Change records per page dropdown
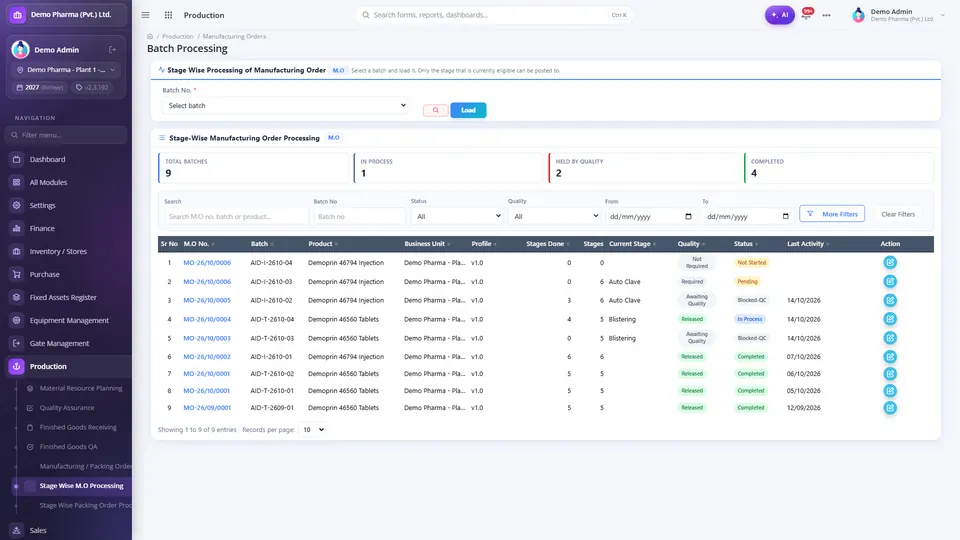The image size is (960, 540). tap(312, 430)
